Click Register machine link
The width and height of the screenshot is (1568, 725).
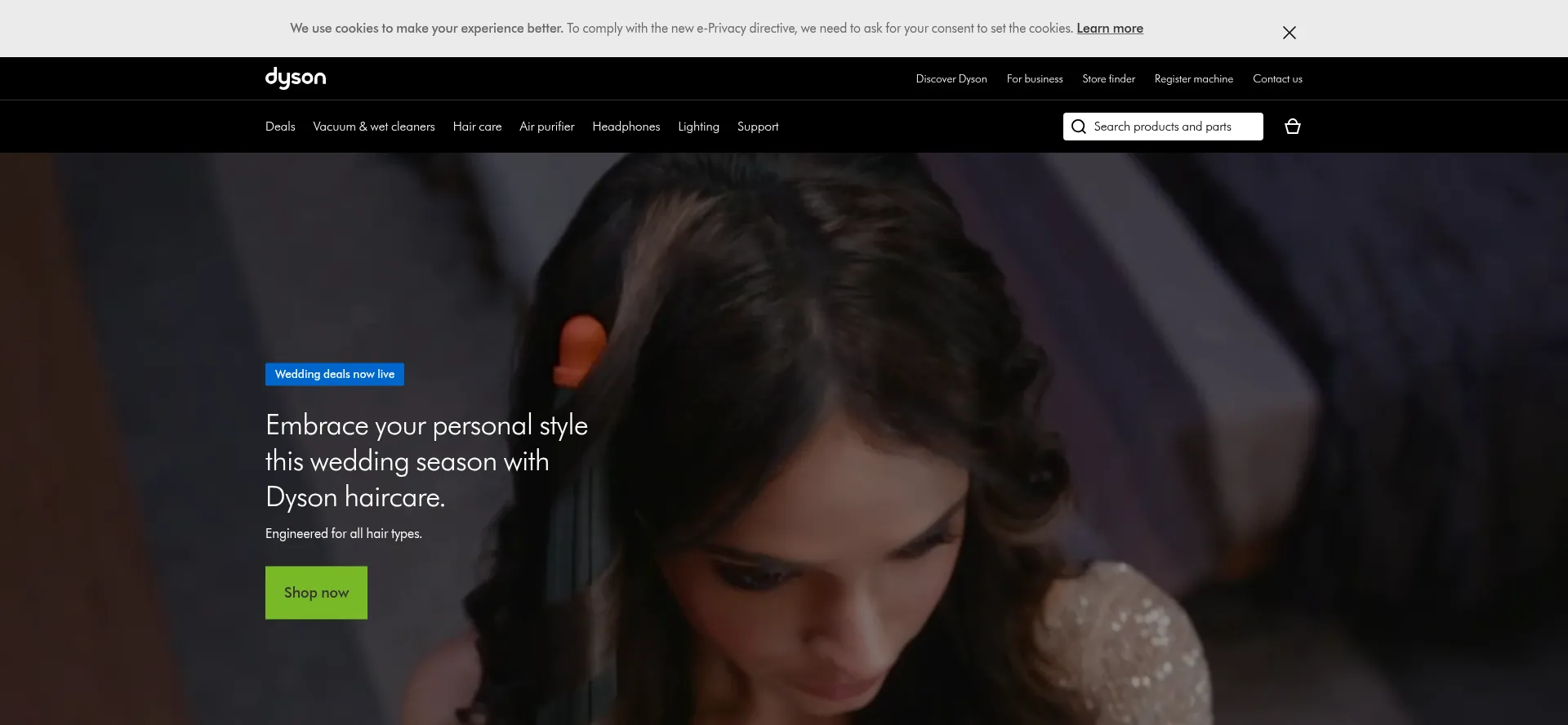[1193, 79]
